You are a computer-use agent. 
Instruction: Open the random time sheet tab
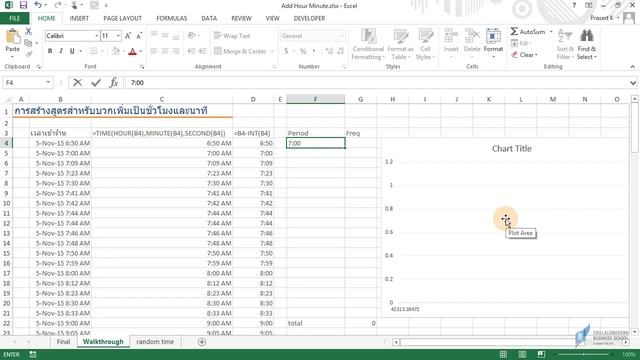coord(155,342)
